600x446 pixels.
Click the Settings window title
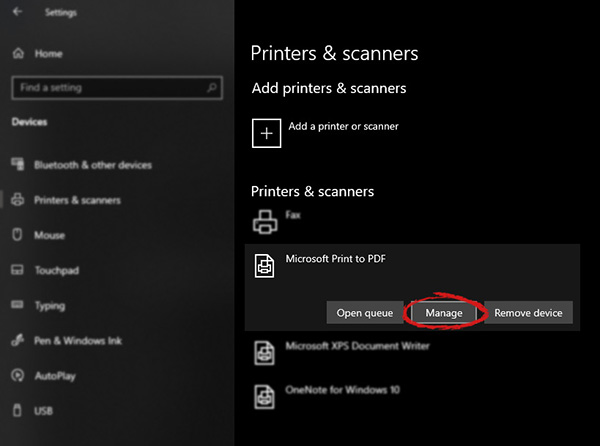pos(61,13)
